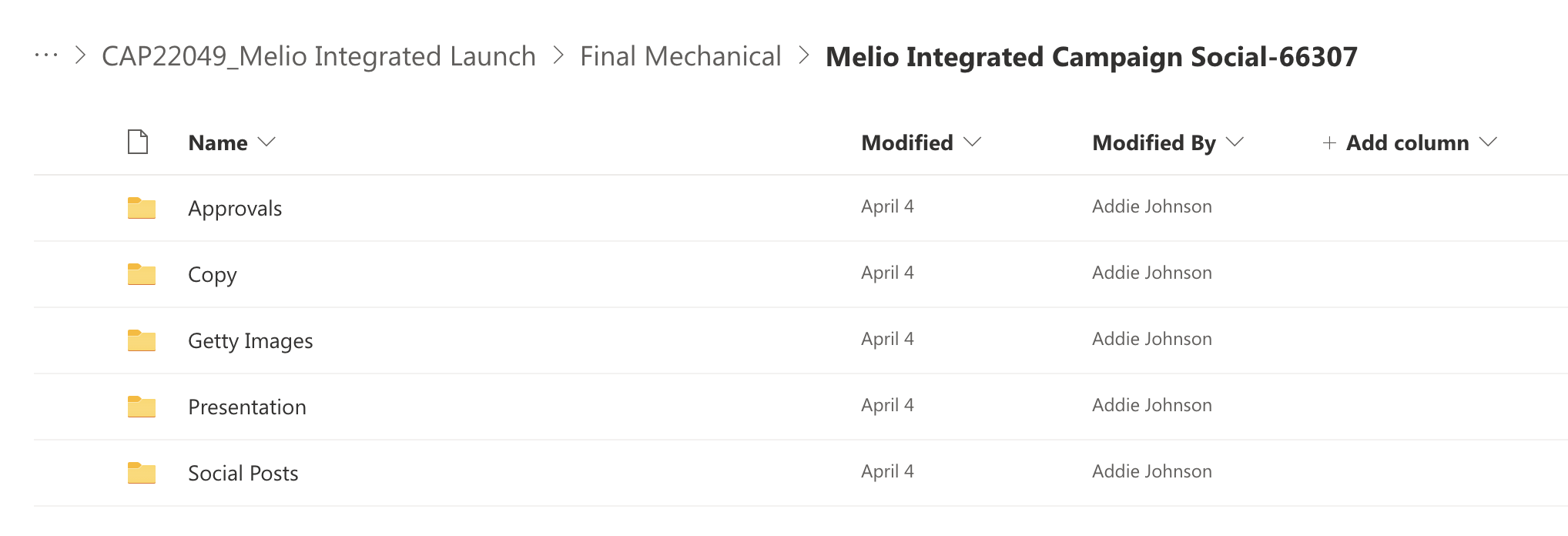This screenshot has height=536, width=1568.
Task: Expand the breadcrumb ellipsis for hidden folders
Action: point(46,55)
